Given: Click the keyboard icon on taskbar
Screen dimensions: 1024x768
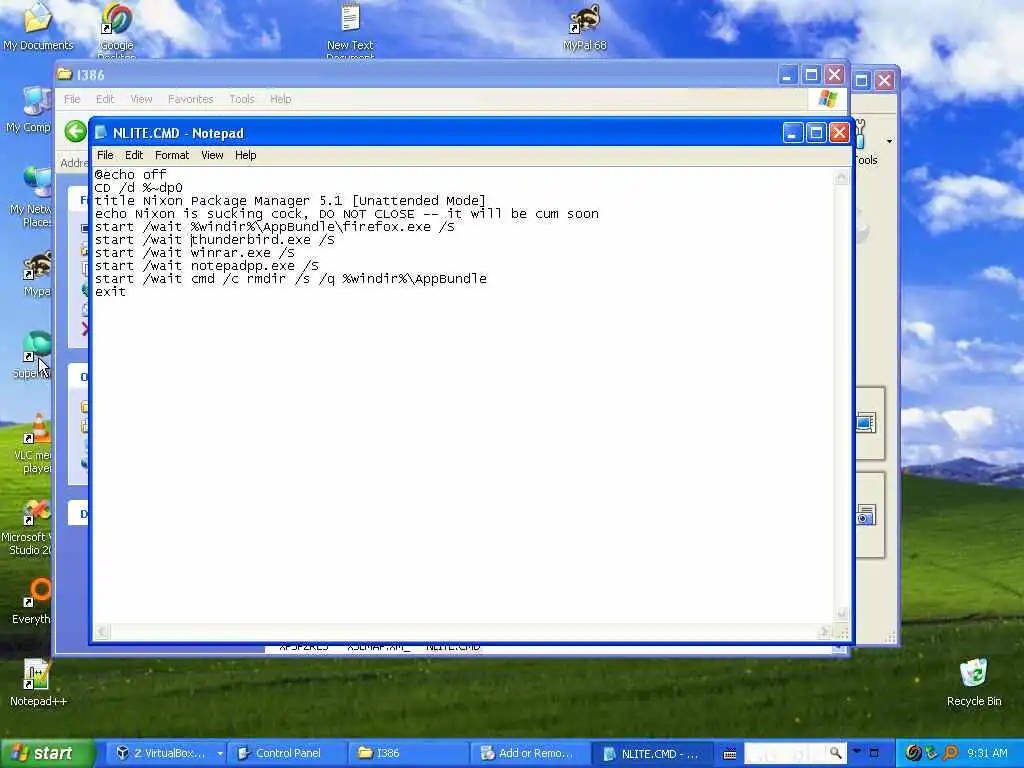Looking at the screenshot, I should coord(730,754).
